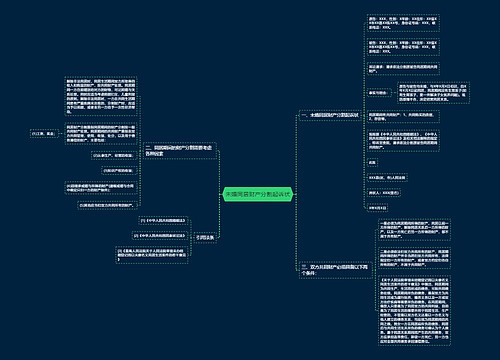Click the 具状人：XXX(签名) node
The height and width of the screenshot is (360, 500).
(384, 193)
